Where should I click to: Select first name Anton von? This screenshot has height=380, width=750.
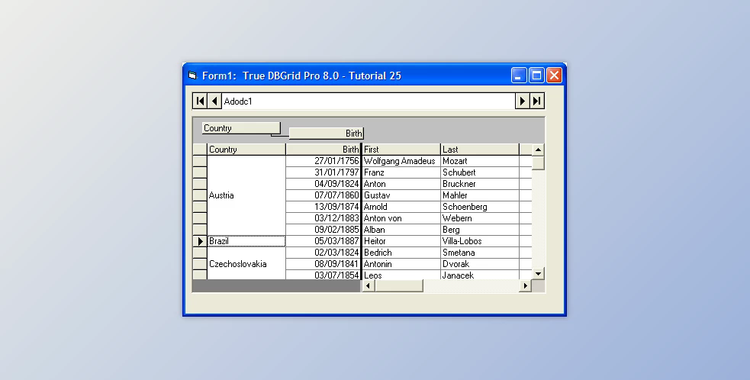[401, 219]
